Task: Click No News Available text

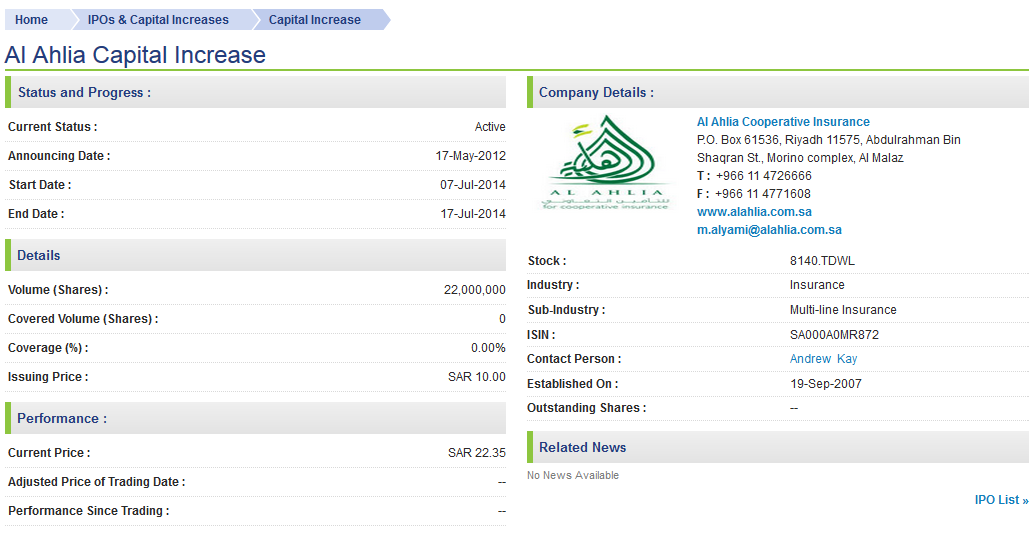Action: [573, 475]
